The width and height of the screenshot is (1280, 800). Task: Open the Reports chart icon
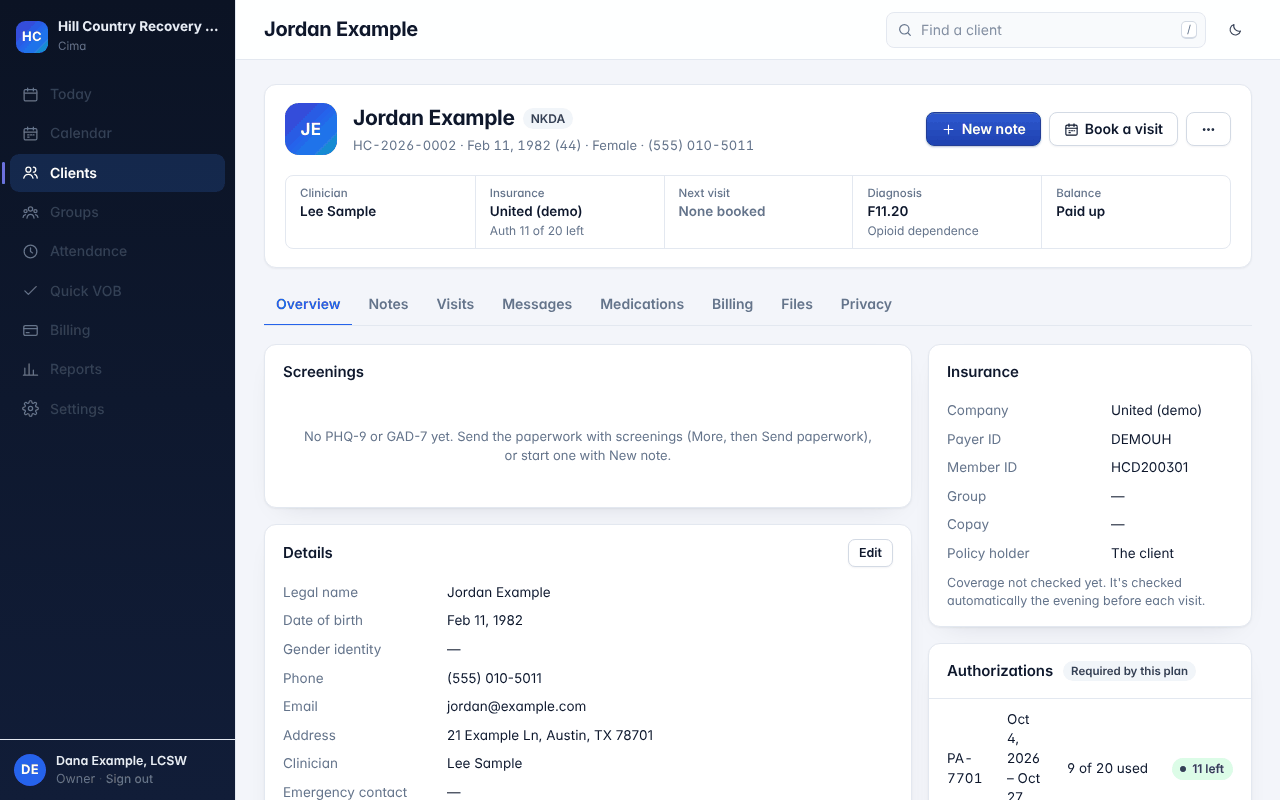click(31, 369)
